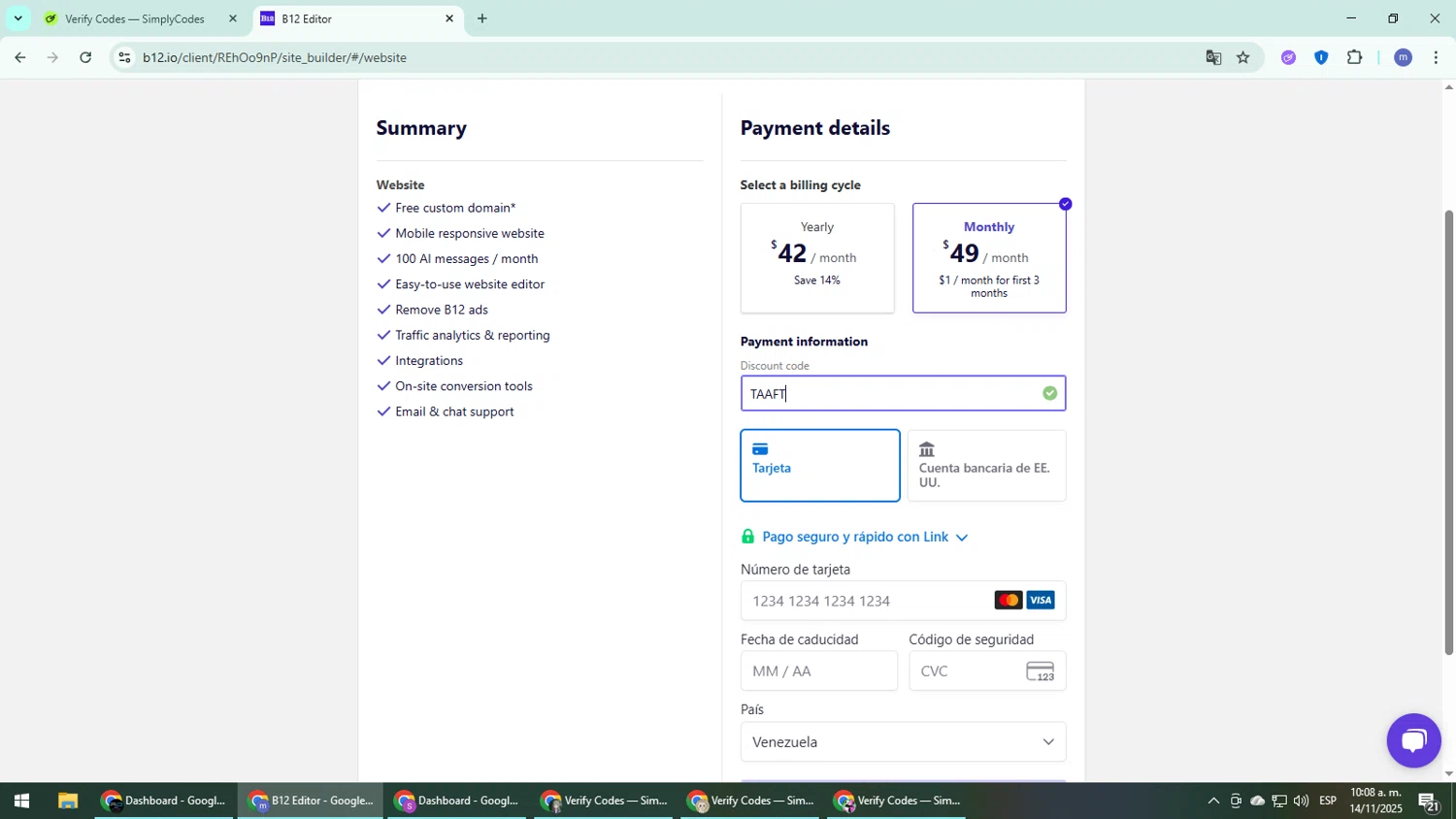
Task: Open File Explorer from taskbar
Action: pyautogui.click(x=67, y=802)
